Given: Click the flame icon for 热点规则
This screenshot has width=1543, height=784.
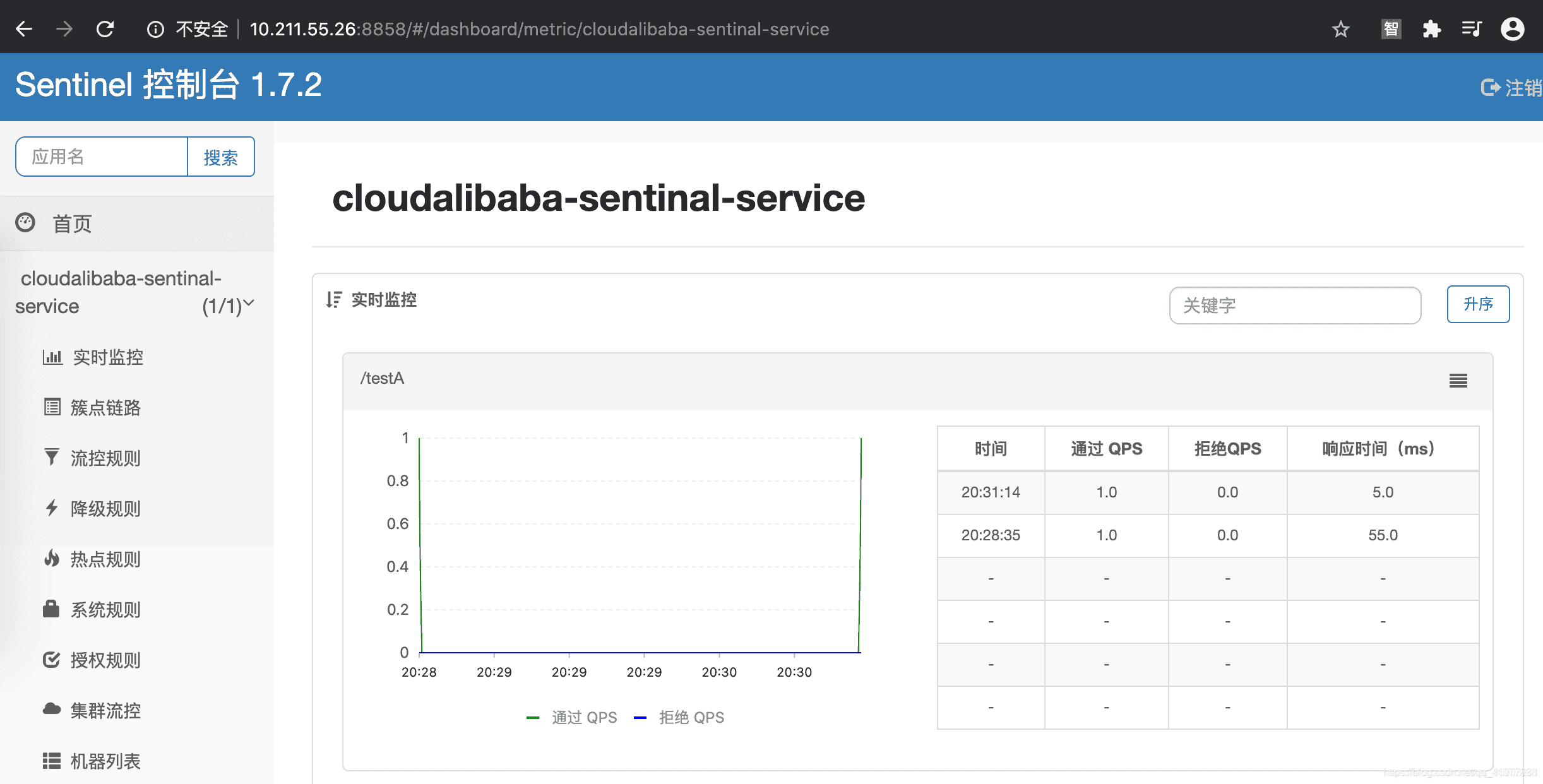Looking at the screenshot, I should point(52,558).
